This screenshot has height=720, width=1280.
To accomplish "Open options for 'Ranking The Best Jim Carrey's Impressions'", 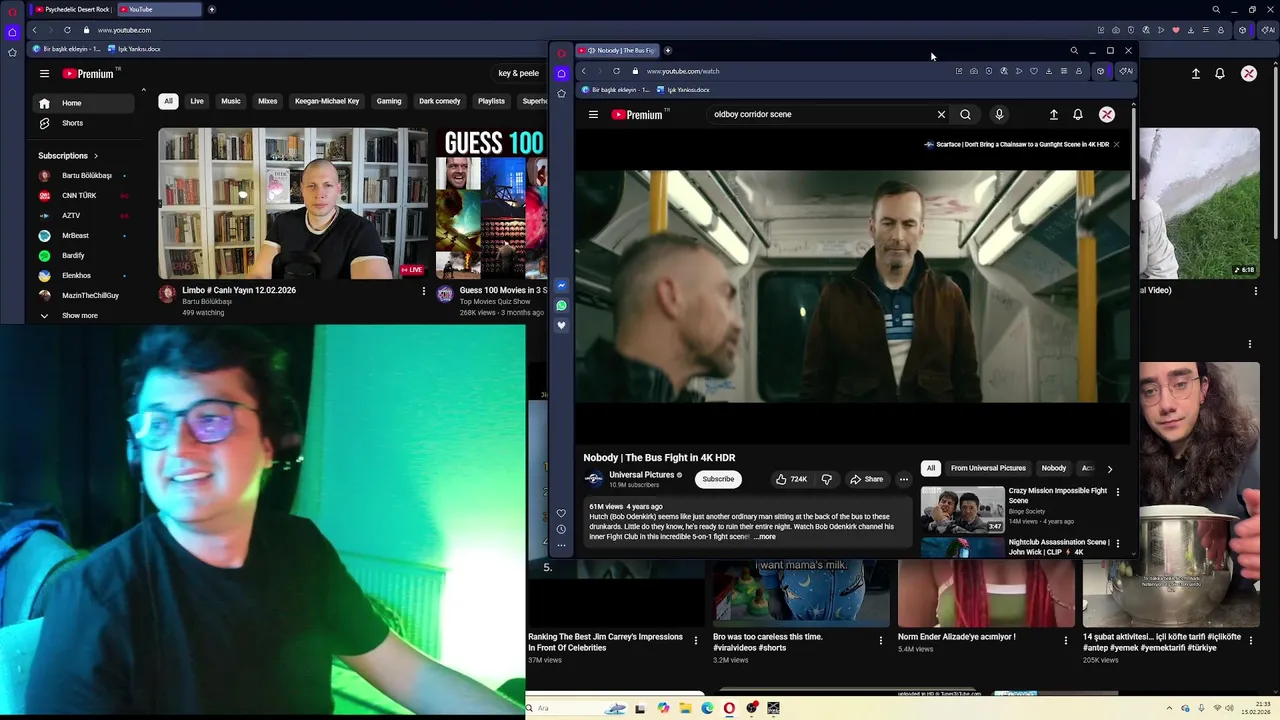I will pyautogui.click(x=696, y=640).
